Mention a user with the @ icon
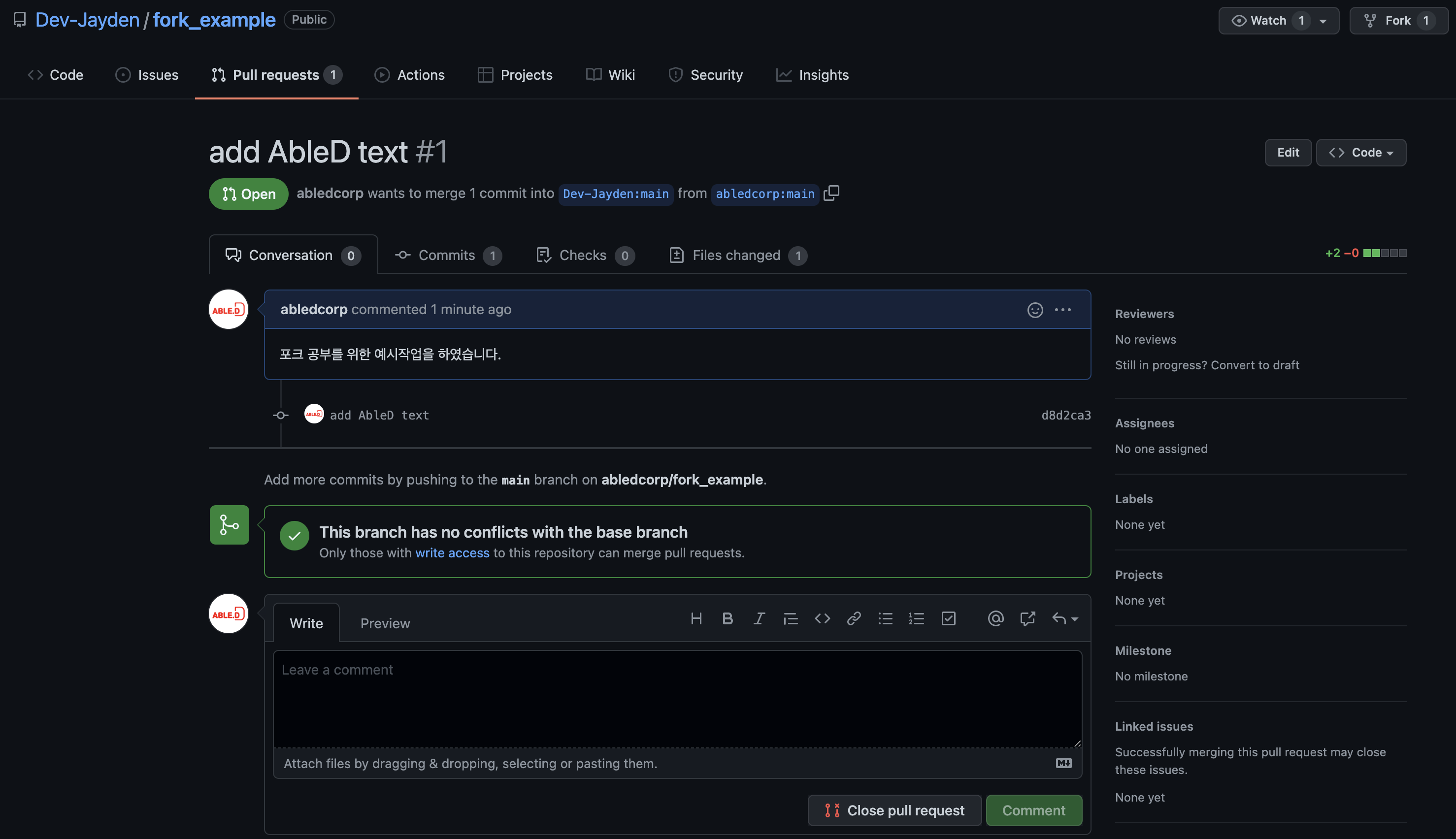1456x839 pixels. coord(995,618)
